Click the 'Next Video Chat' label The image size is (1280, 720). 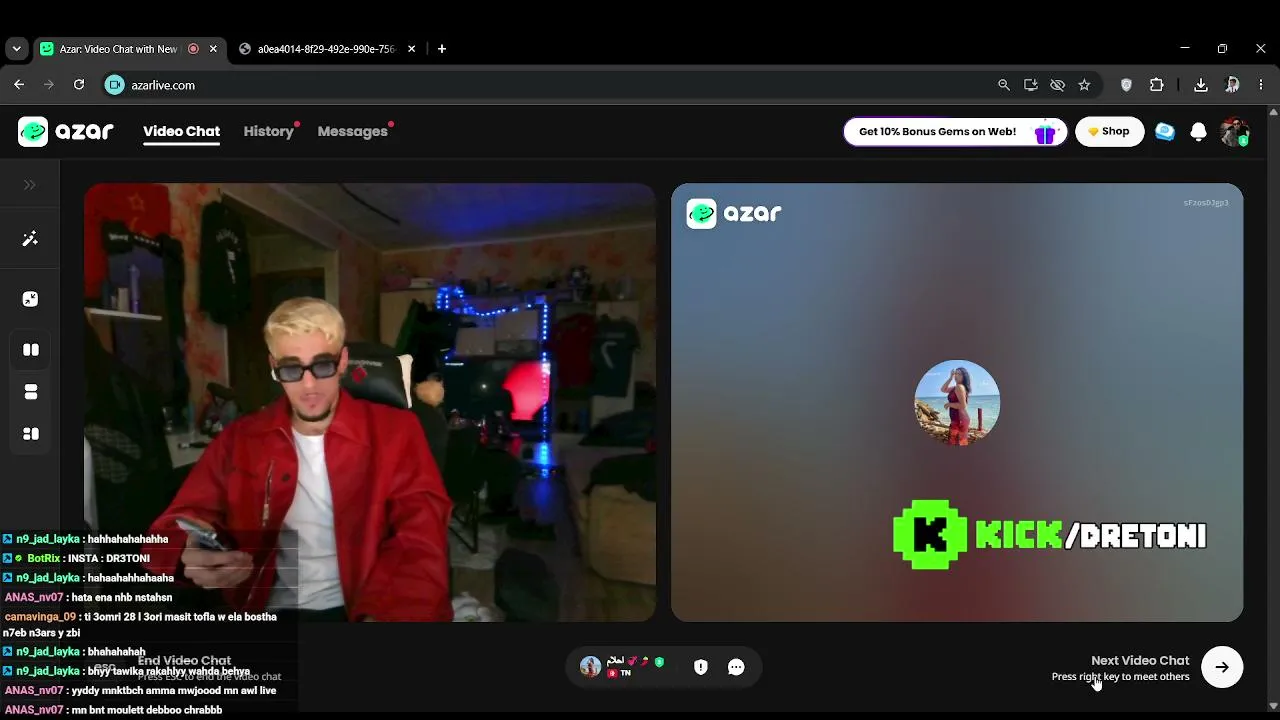point(1140,660)
